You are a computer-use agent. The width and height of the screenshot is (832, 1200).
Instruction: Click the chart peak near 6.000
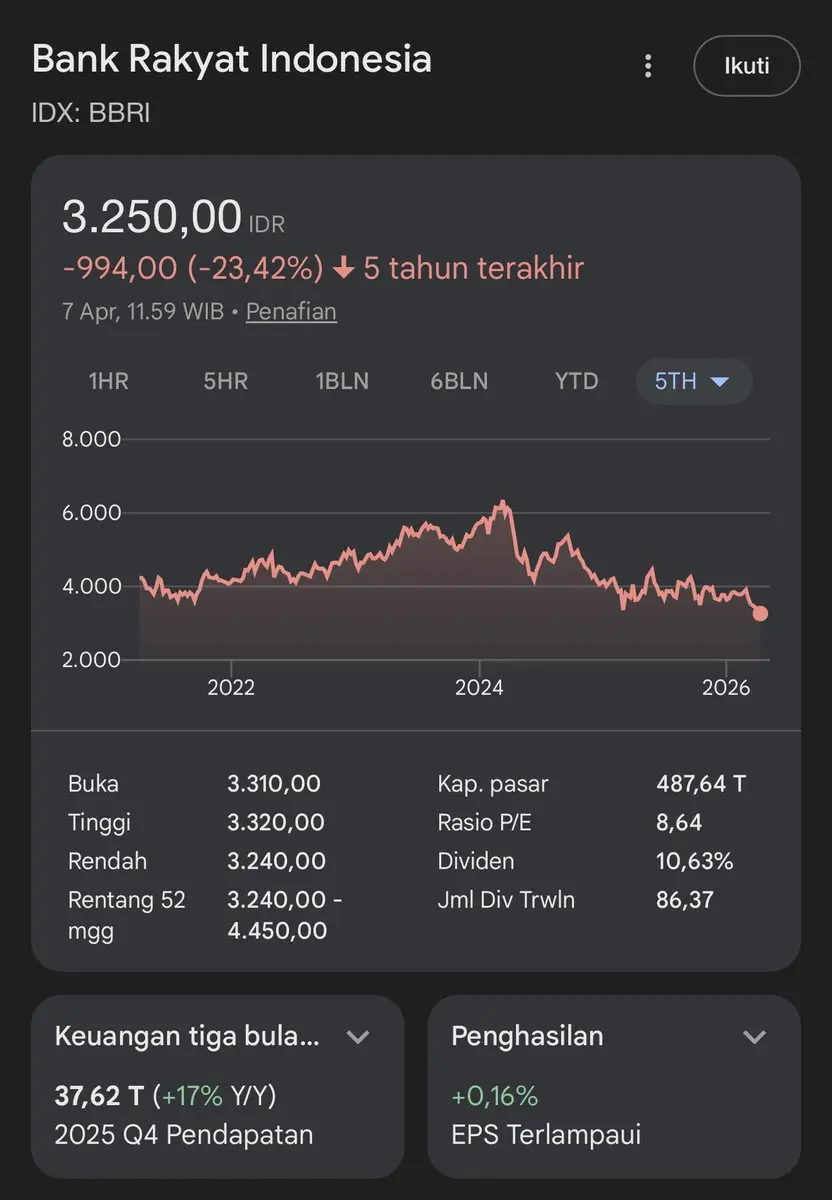(x=503, y=503)
